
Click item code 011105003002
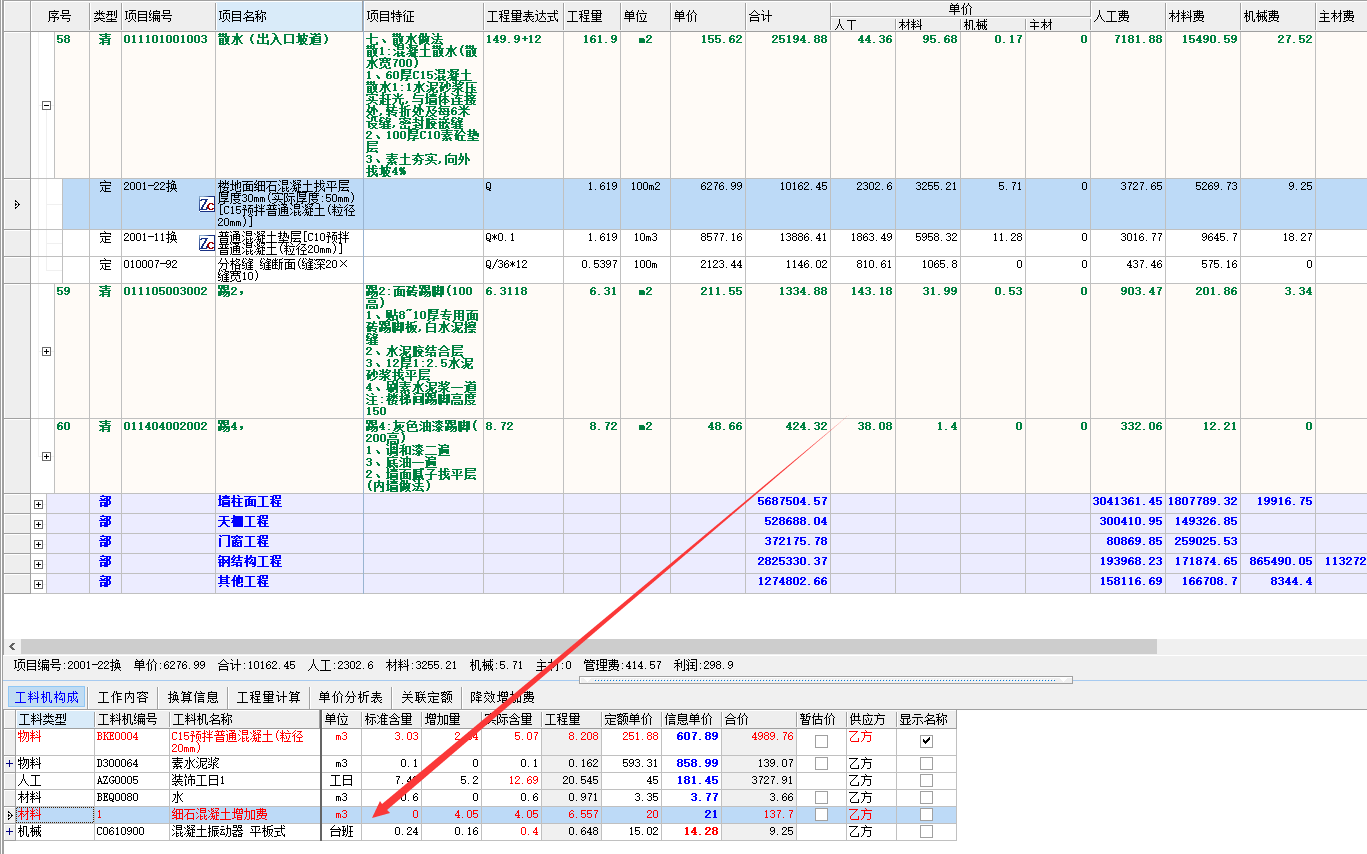[166, 291]
